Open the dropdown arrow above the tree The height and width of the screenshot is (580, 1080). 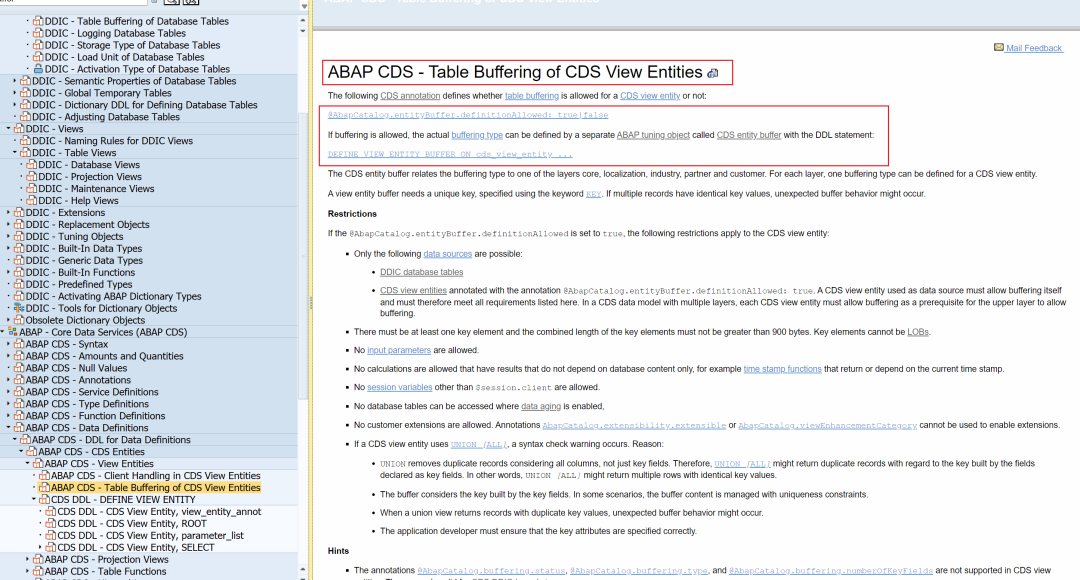304,6
